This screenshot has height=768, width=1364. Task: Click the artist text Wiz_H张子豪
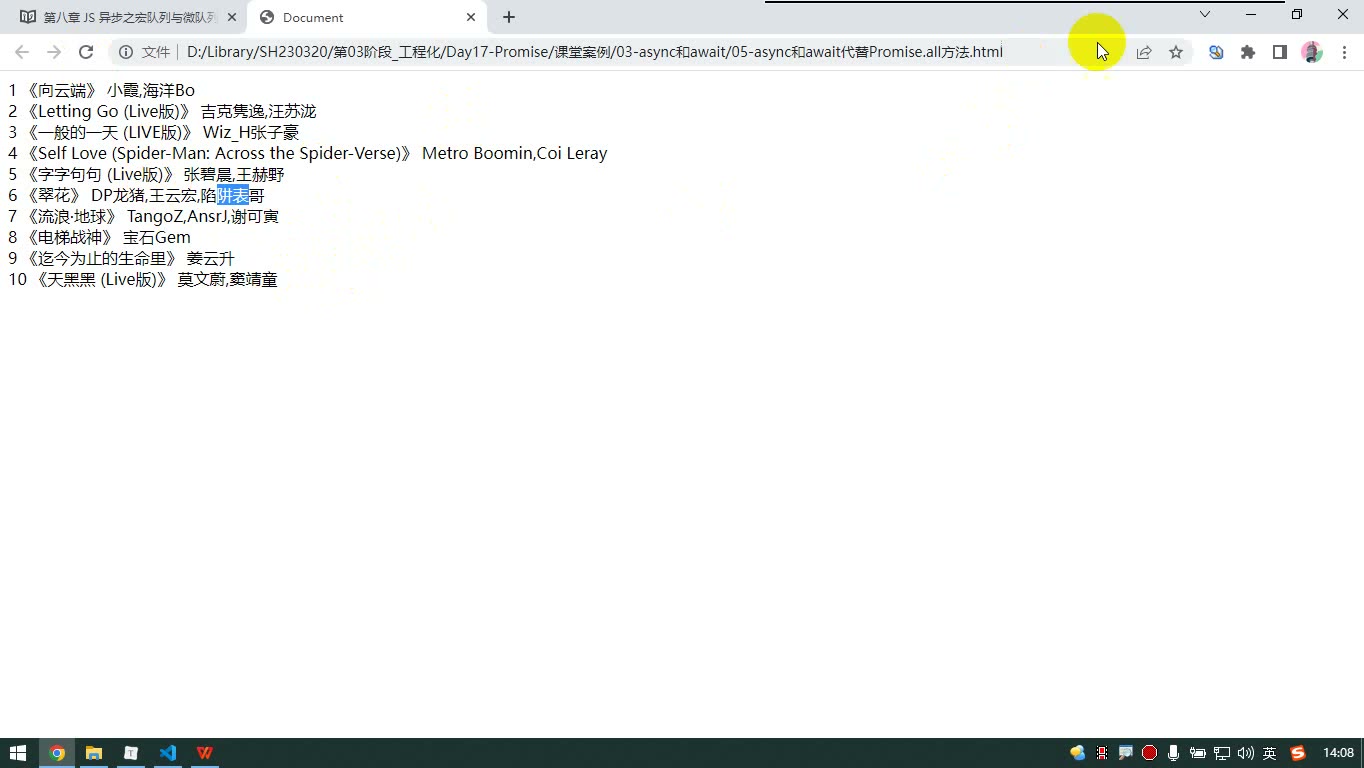251,132
